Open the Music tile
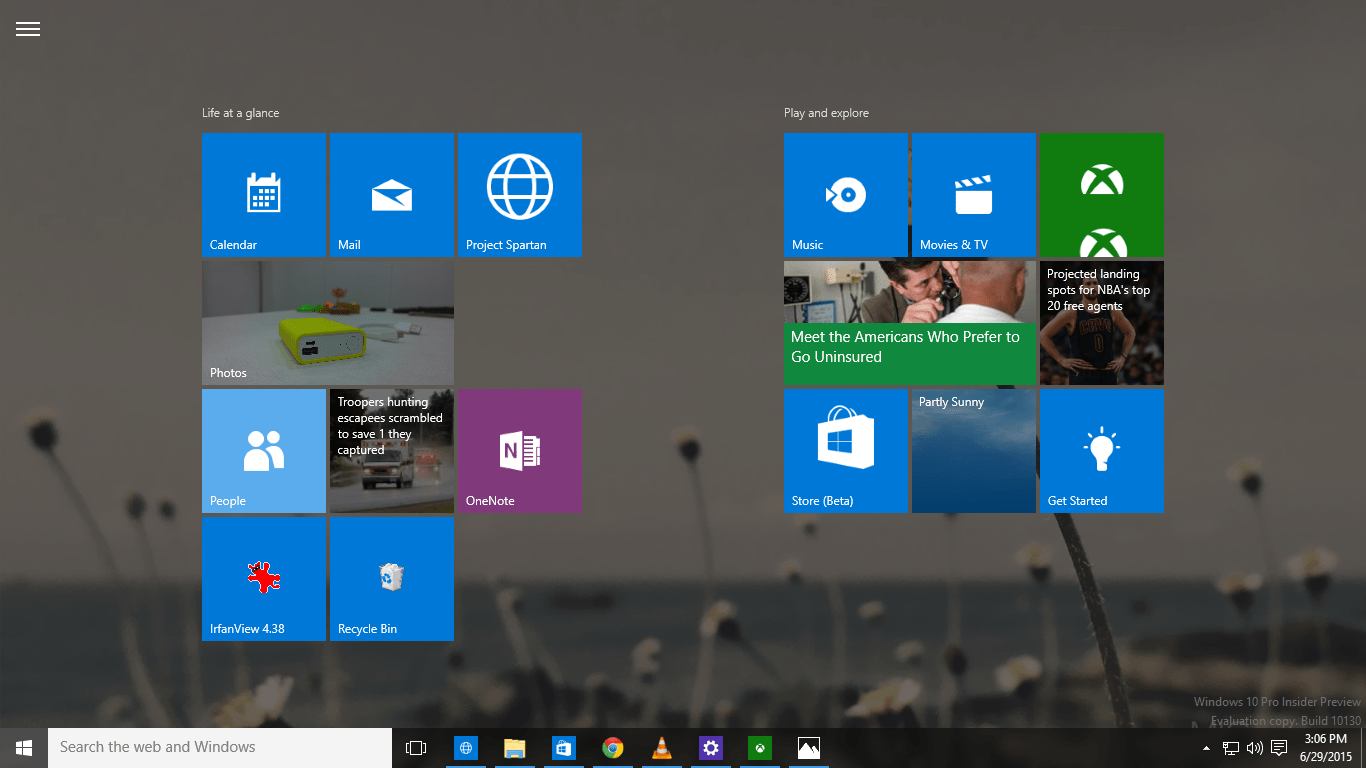1366x768 pixels. [x=846, y=195]
